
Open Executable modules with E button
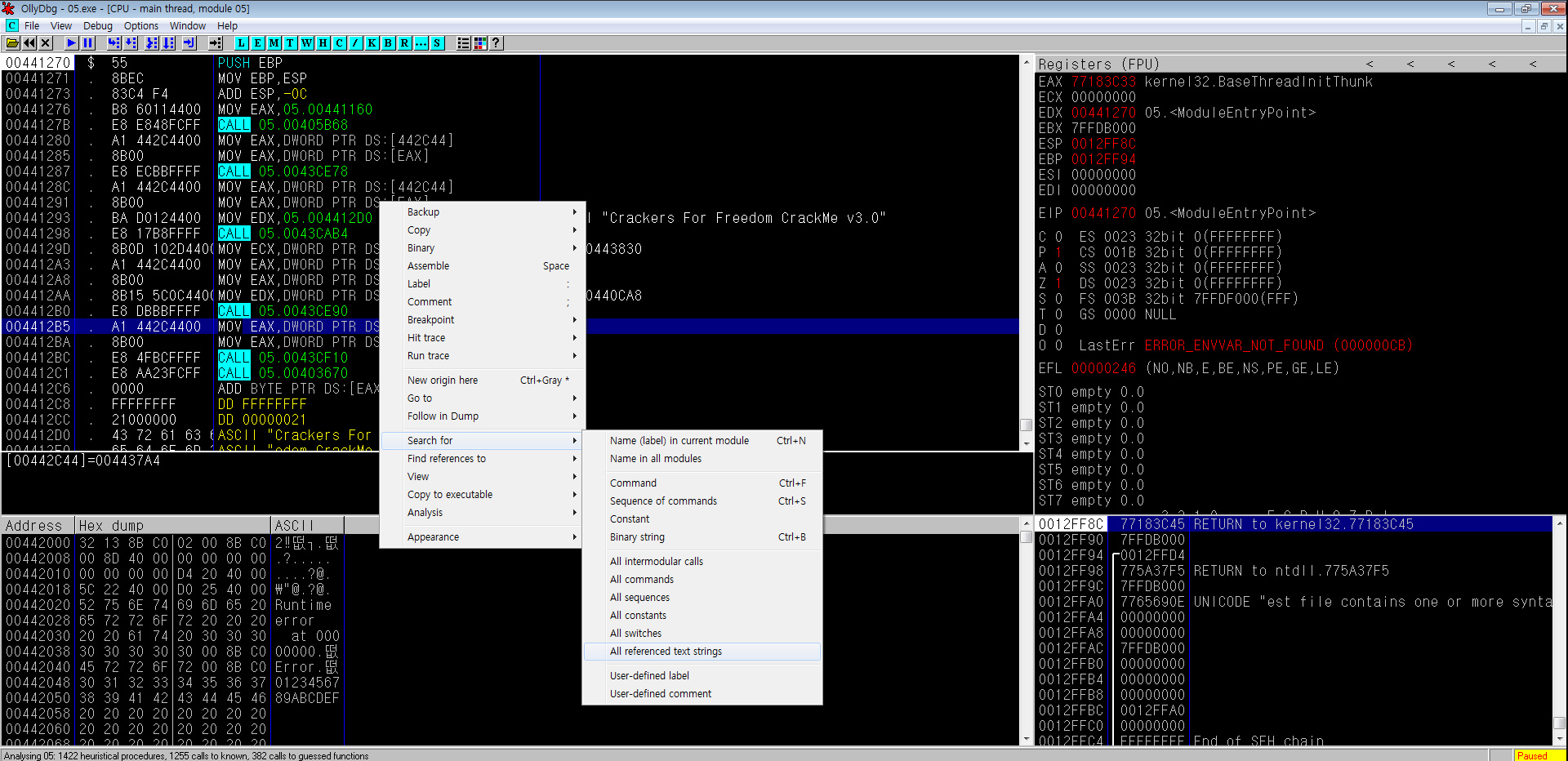[x=258, y=43]
